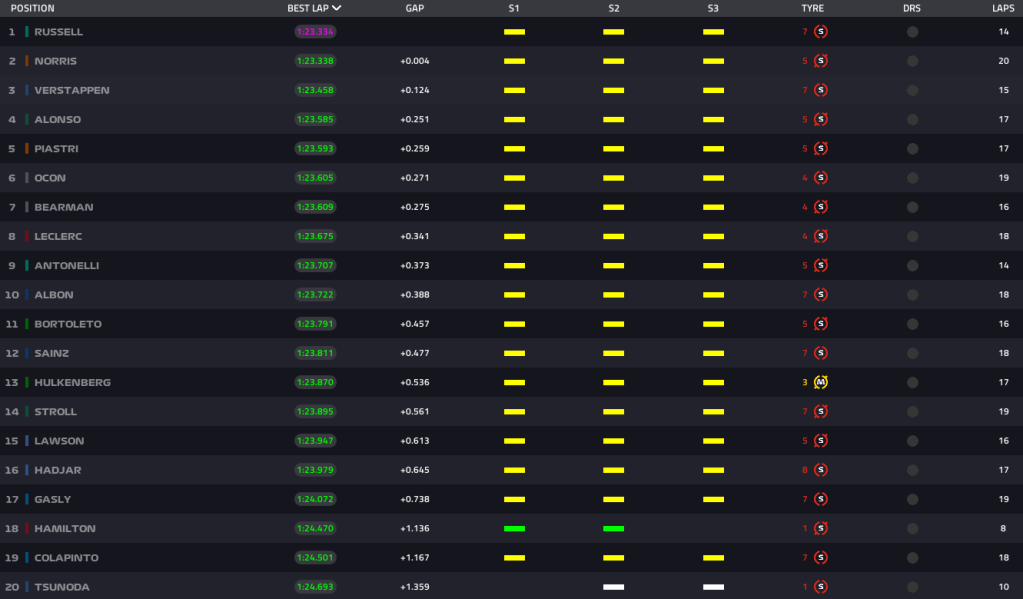Click the Tyre column header

(812, 8)
